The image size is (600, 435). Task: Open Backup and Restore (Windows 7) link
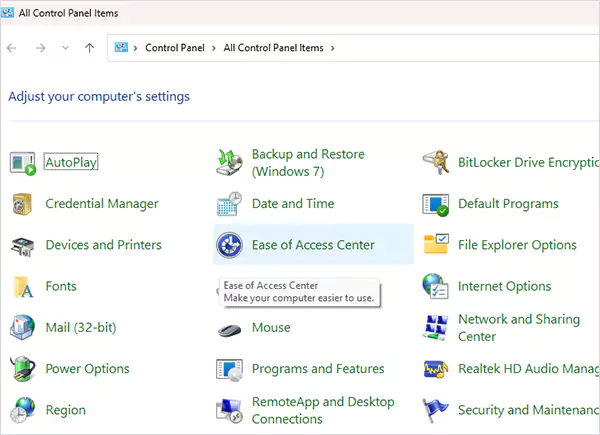click(x=308, y=163)
